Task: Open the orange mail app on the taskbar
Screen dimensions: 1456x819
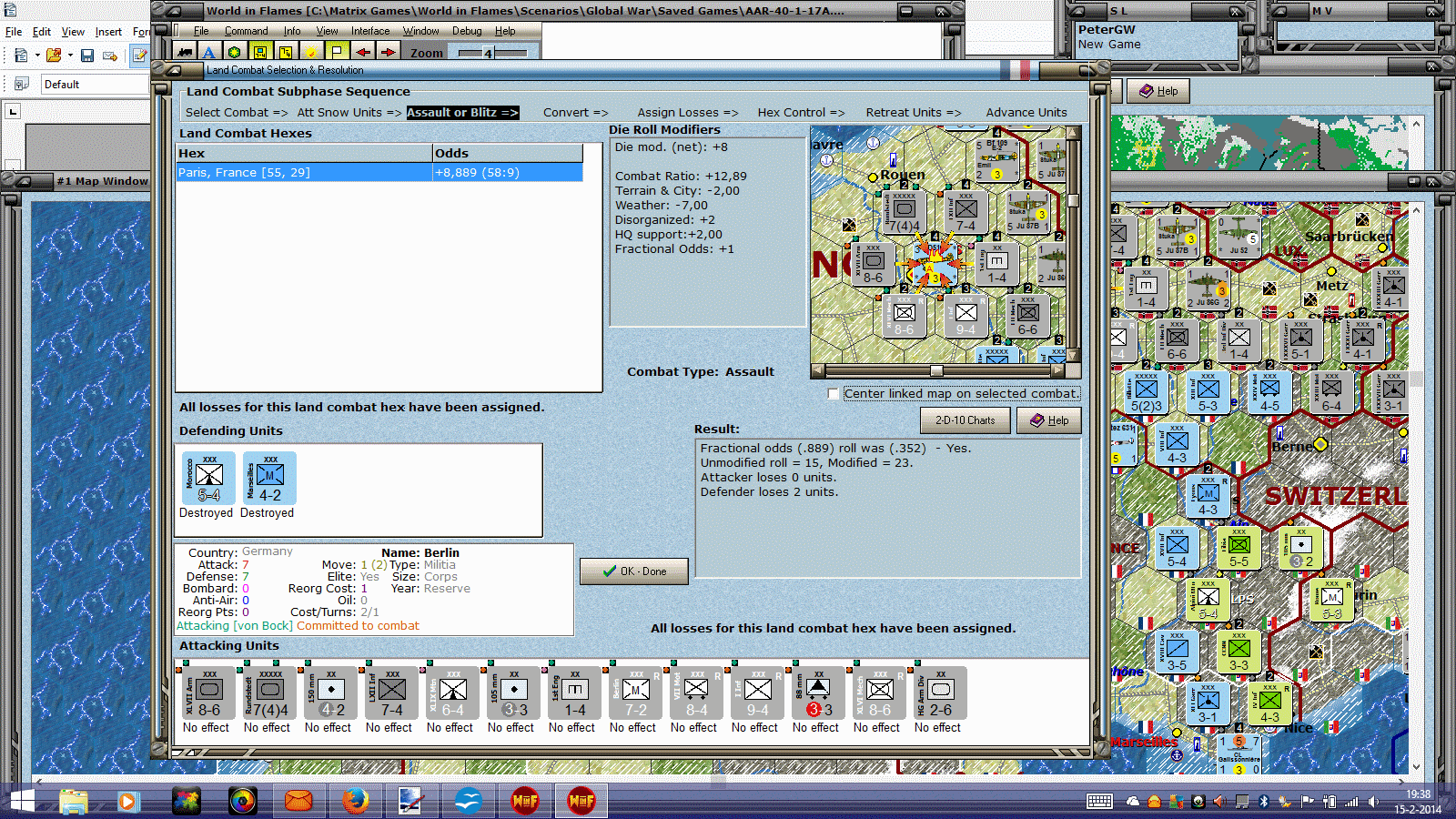Action: coord(298,801)
